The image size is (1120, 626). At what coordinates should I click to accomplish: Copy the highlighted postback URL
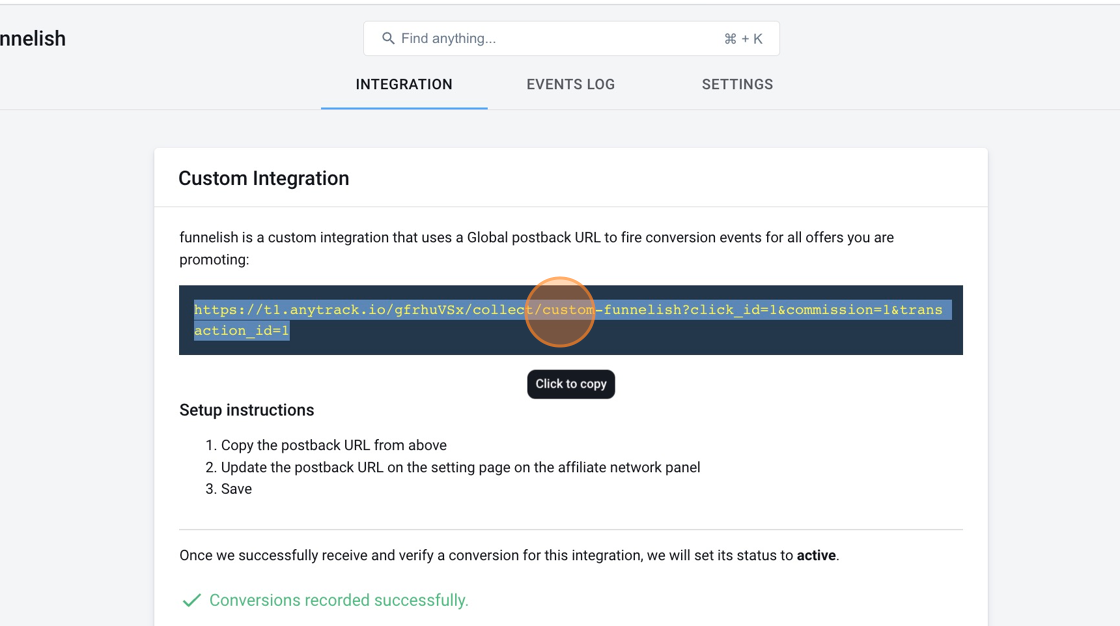coord(568,309)
